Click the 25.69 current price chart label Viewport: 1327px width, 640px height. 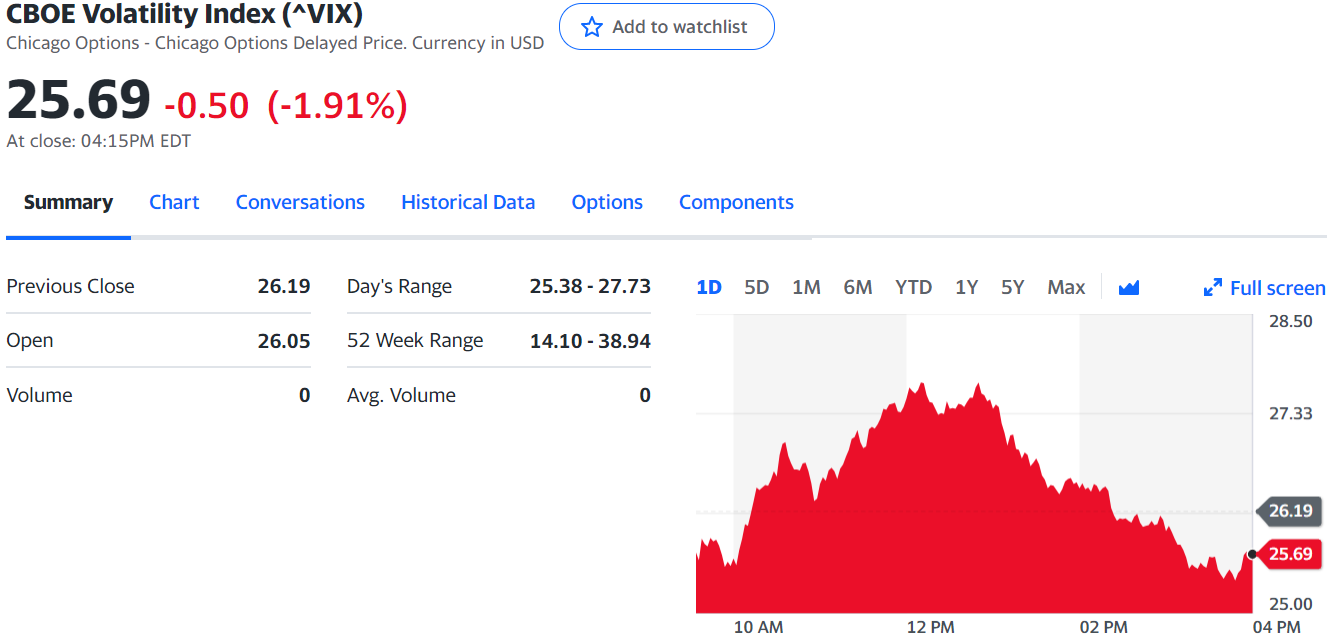1288,554
